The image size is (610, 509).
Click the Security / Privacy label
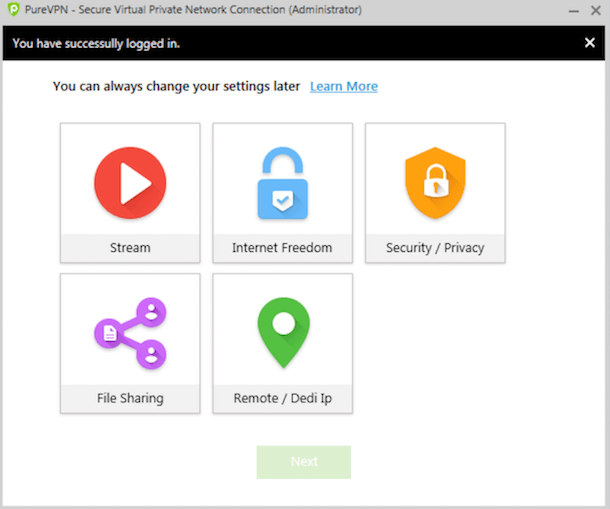[435, 248]
